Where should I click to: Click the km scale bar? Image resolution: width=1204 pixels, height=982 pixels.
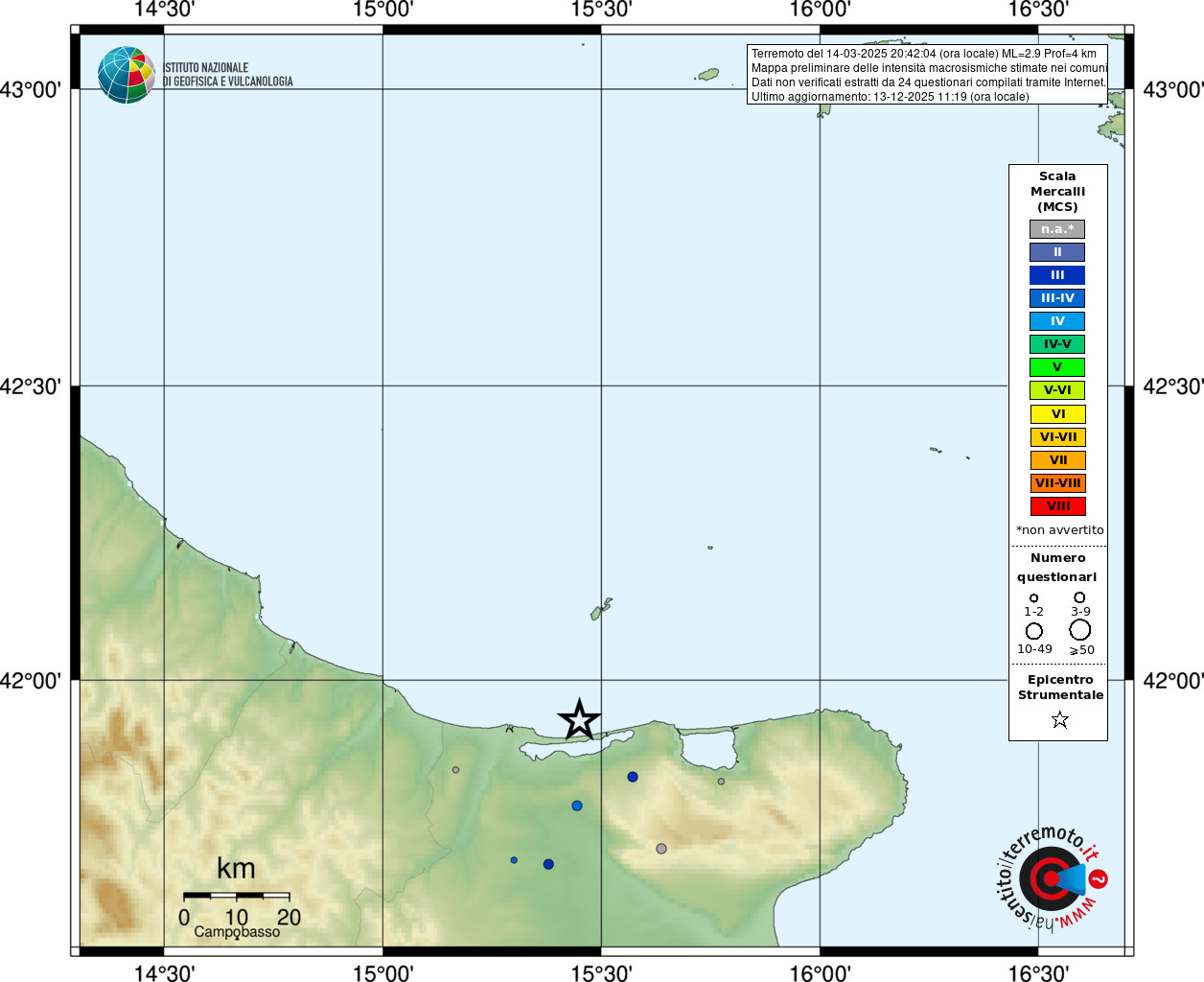click(x=237, y=896)
